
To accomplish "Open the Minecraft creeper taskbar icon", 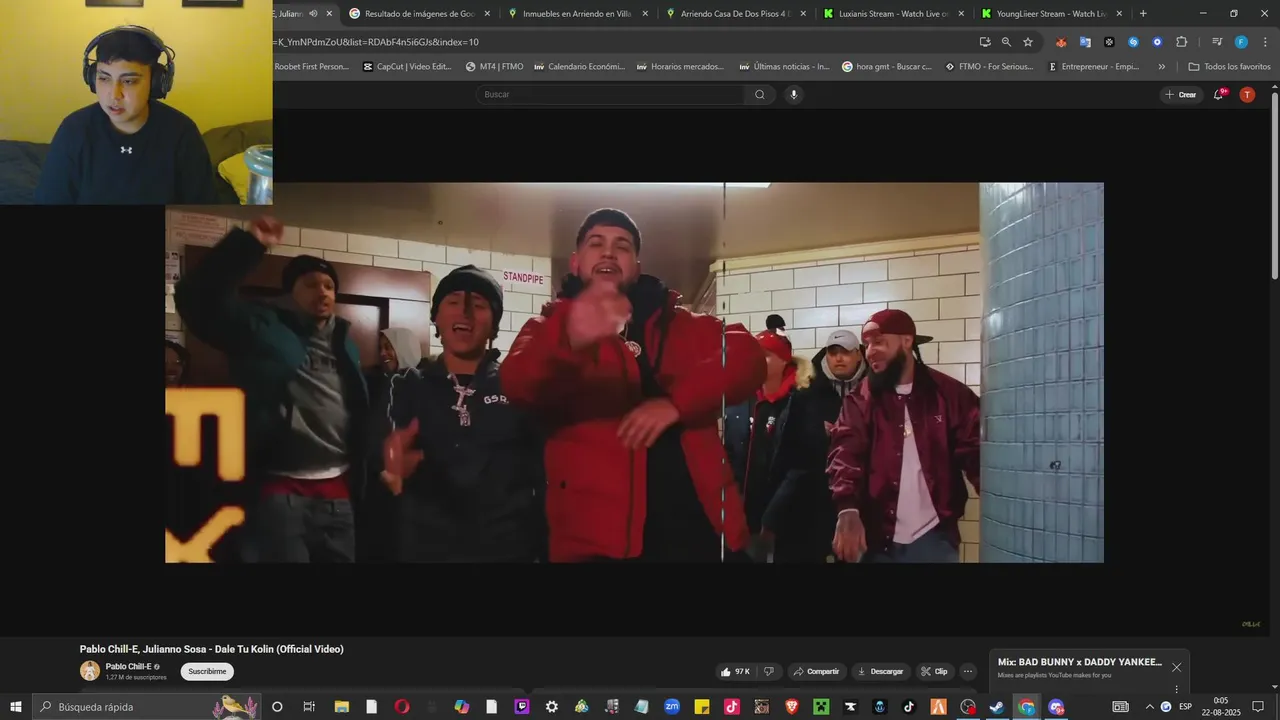I will (x=821, y=707).
